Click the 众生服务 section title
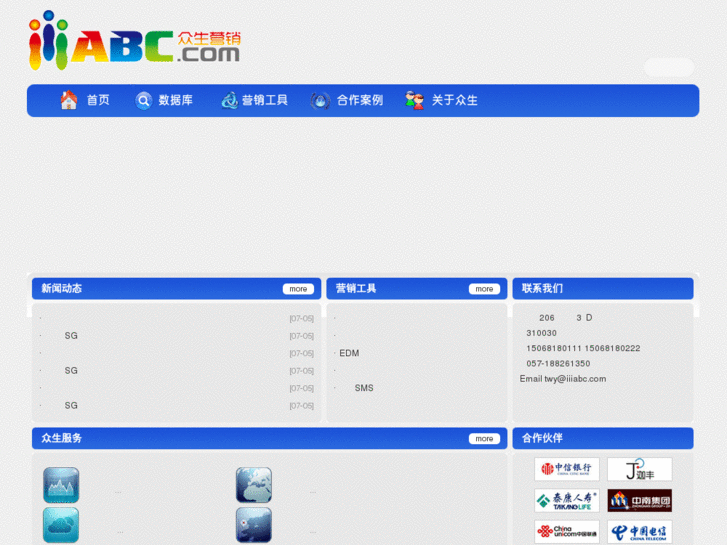 click(62, 438)
